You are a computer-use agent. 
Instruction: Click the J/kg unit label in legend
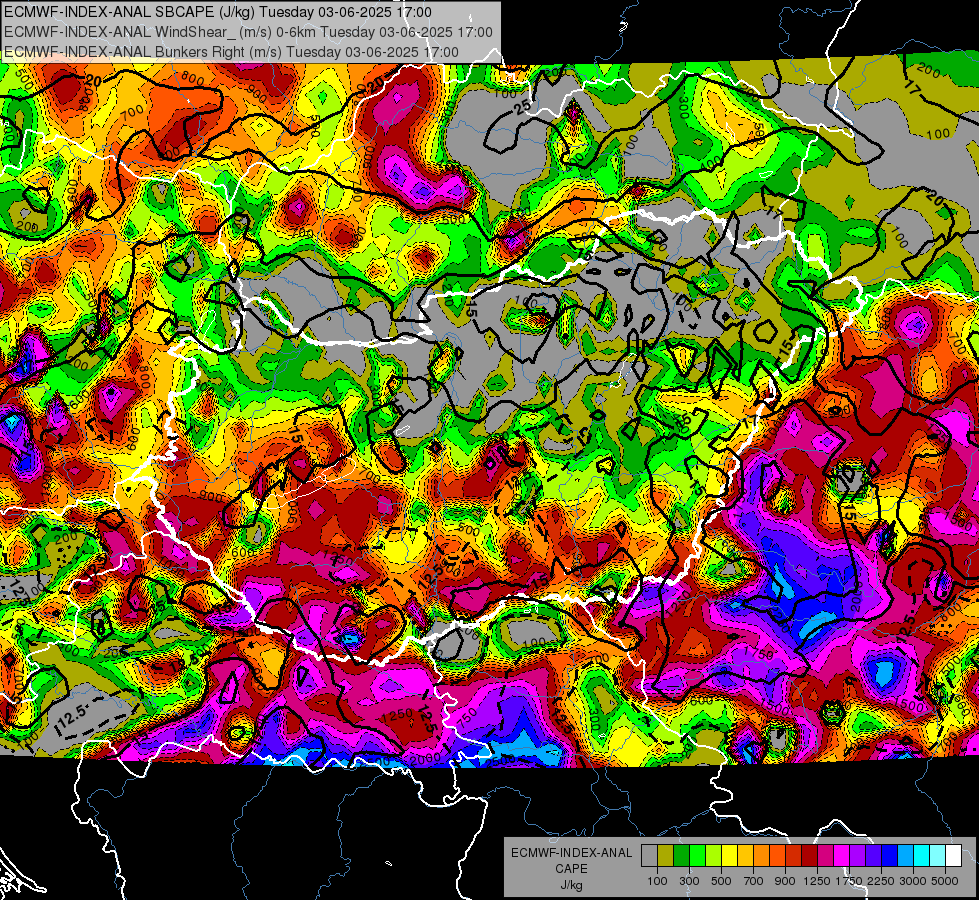point(571,884)
